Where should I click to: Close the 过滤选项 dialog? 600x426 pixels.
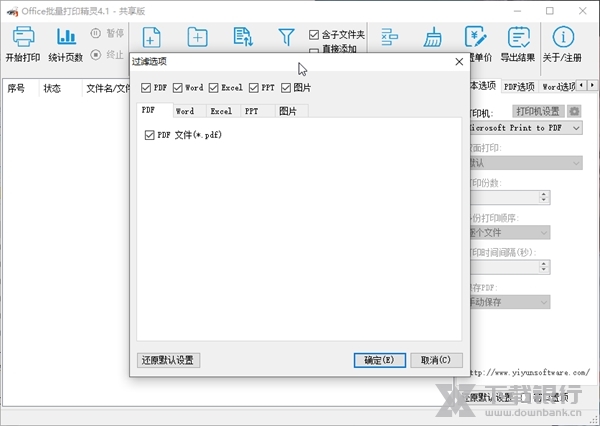[459, 62]
